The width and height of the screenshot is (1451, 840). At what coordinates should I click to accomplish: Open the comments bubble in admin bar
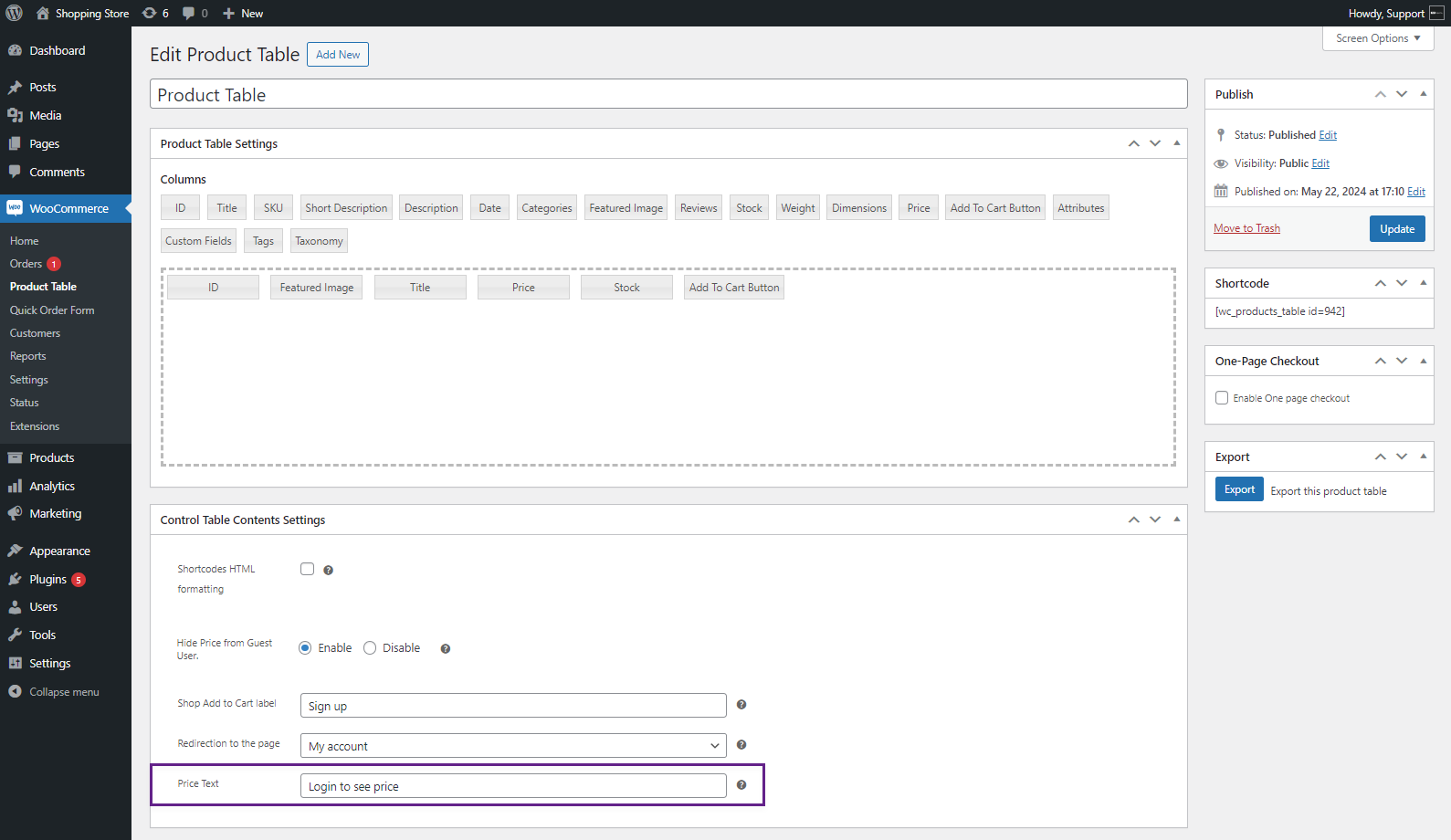pos(195,13)
